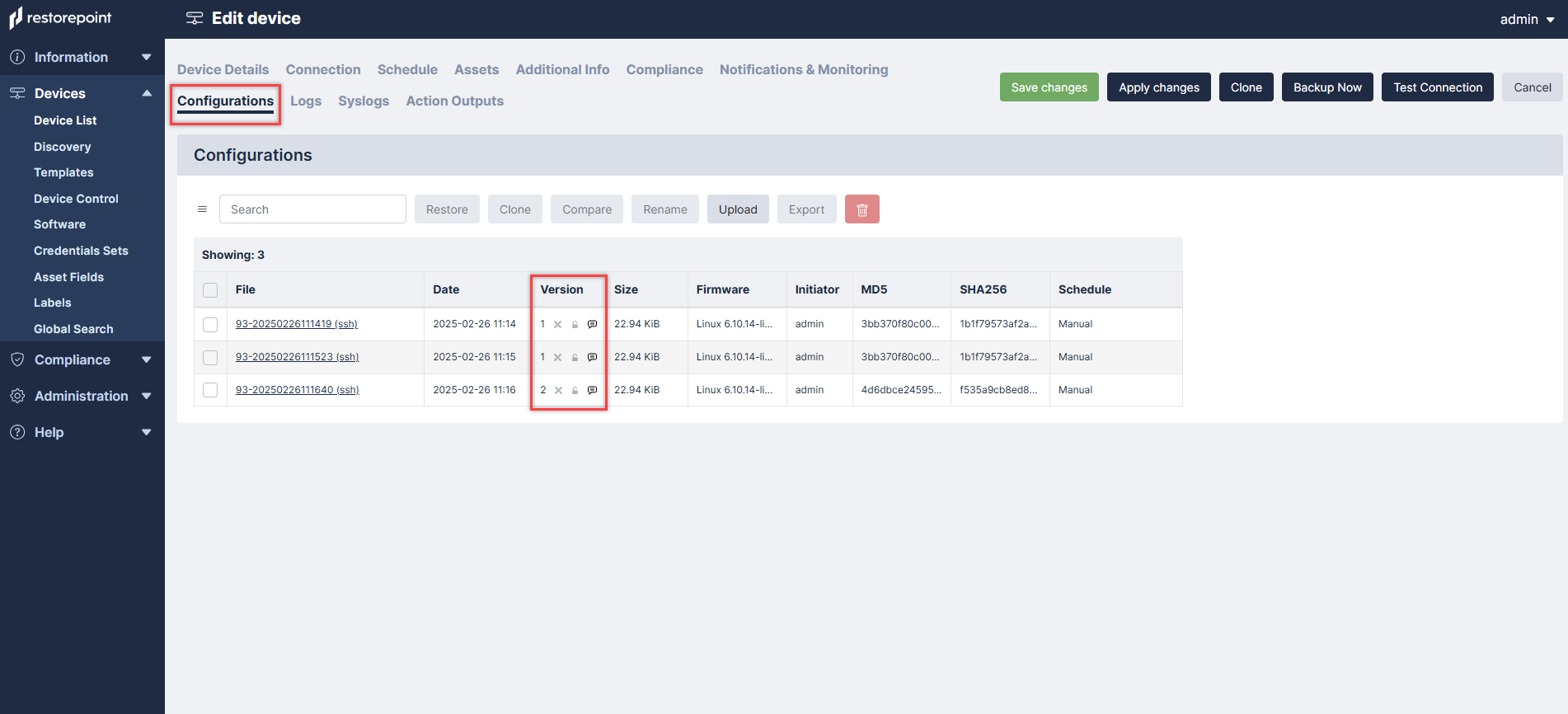Click the restorepoint logo

[61, 18]
